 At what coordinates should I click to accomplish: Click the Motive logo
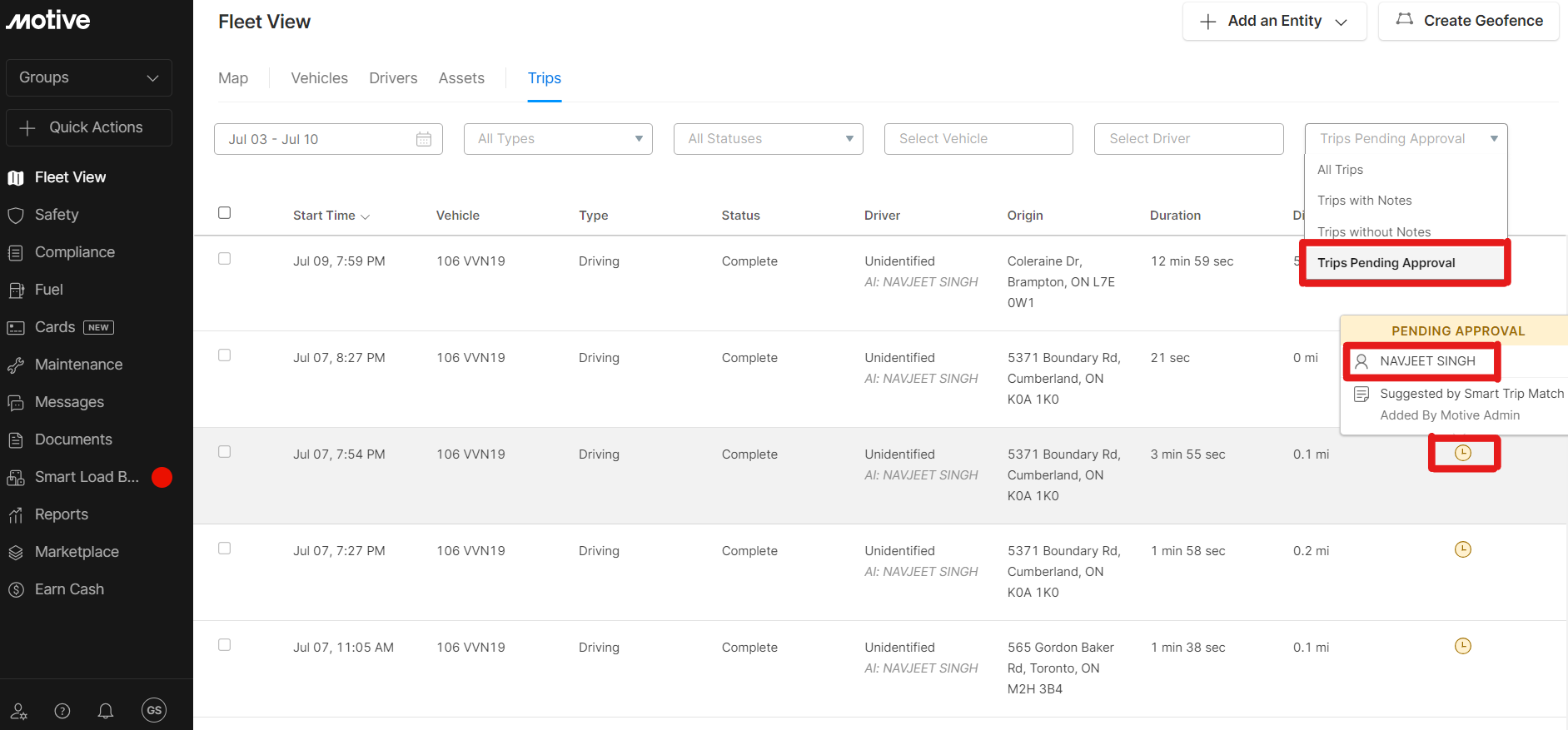click(x=48, y=20)
